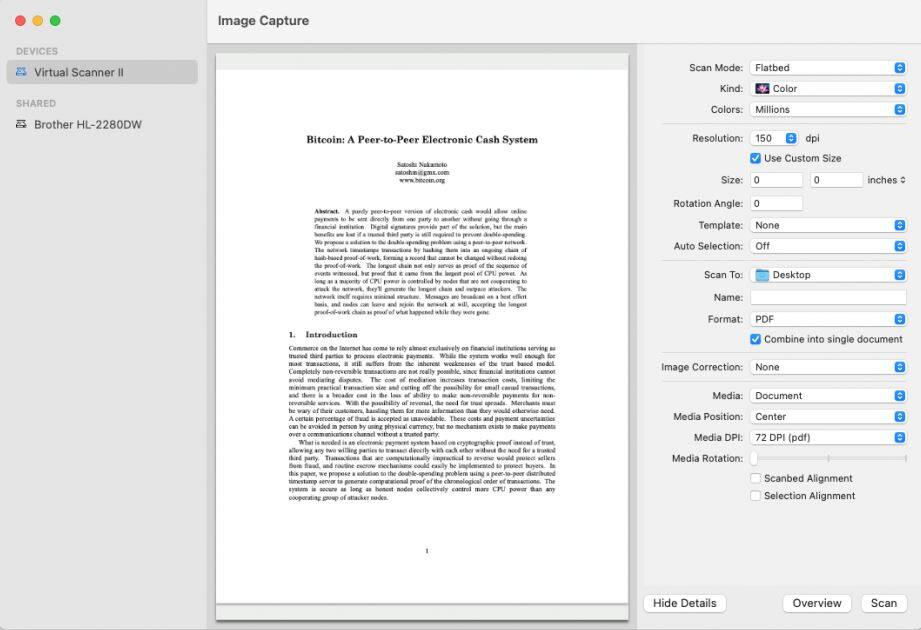Open the Image Correction dropdown
Viewport: 921px width, 630px height.
pos(828,367)
